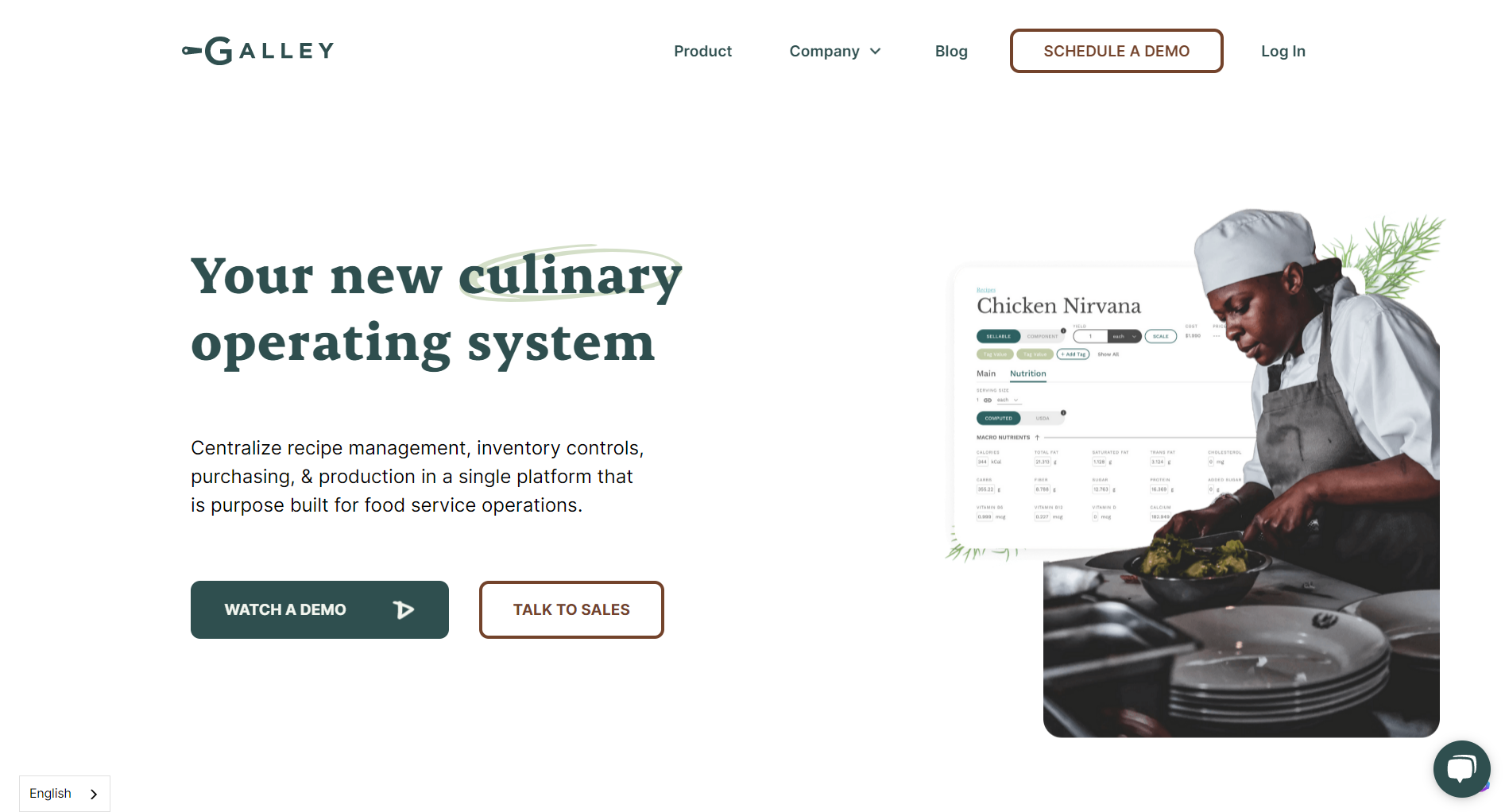This screenshot has width=1505, height=812.
Task: Click the Talk to Sales button
Action: pyautogui.click(x=571, y=609)
